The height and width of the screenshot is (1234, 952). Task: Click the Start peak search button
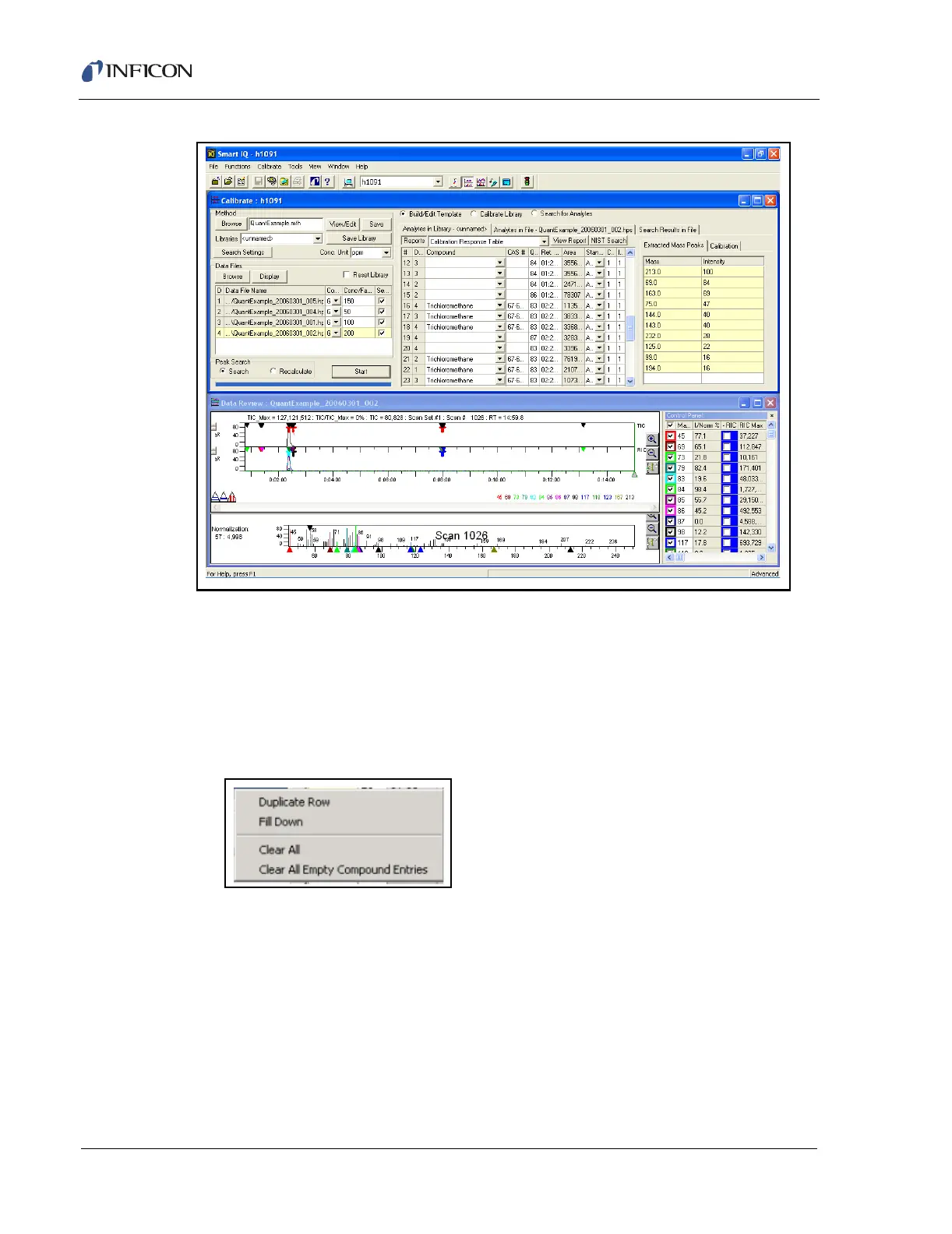click(361, 372)
